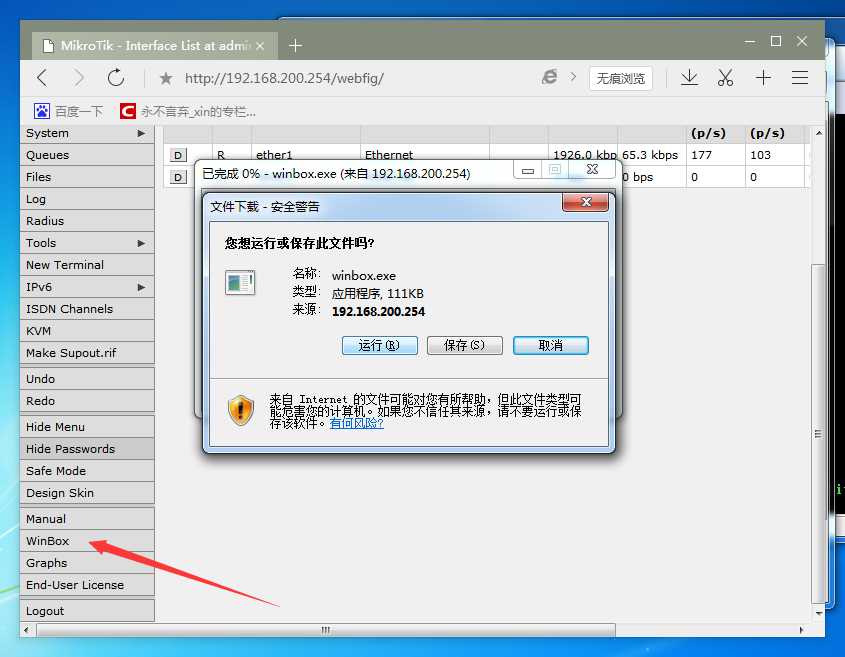This screenshot has width=845, height=657.
Task: Expand the Tools submenu arrow
Action: click(141, 243)
